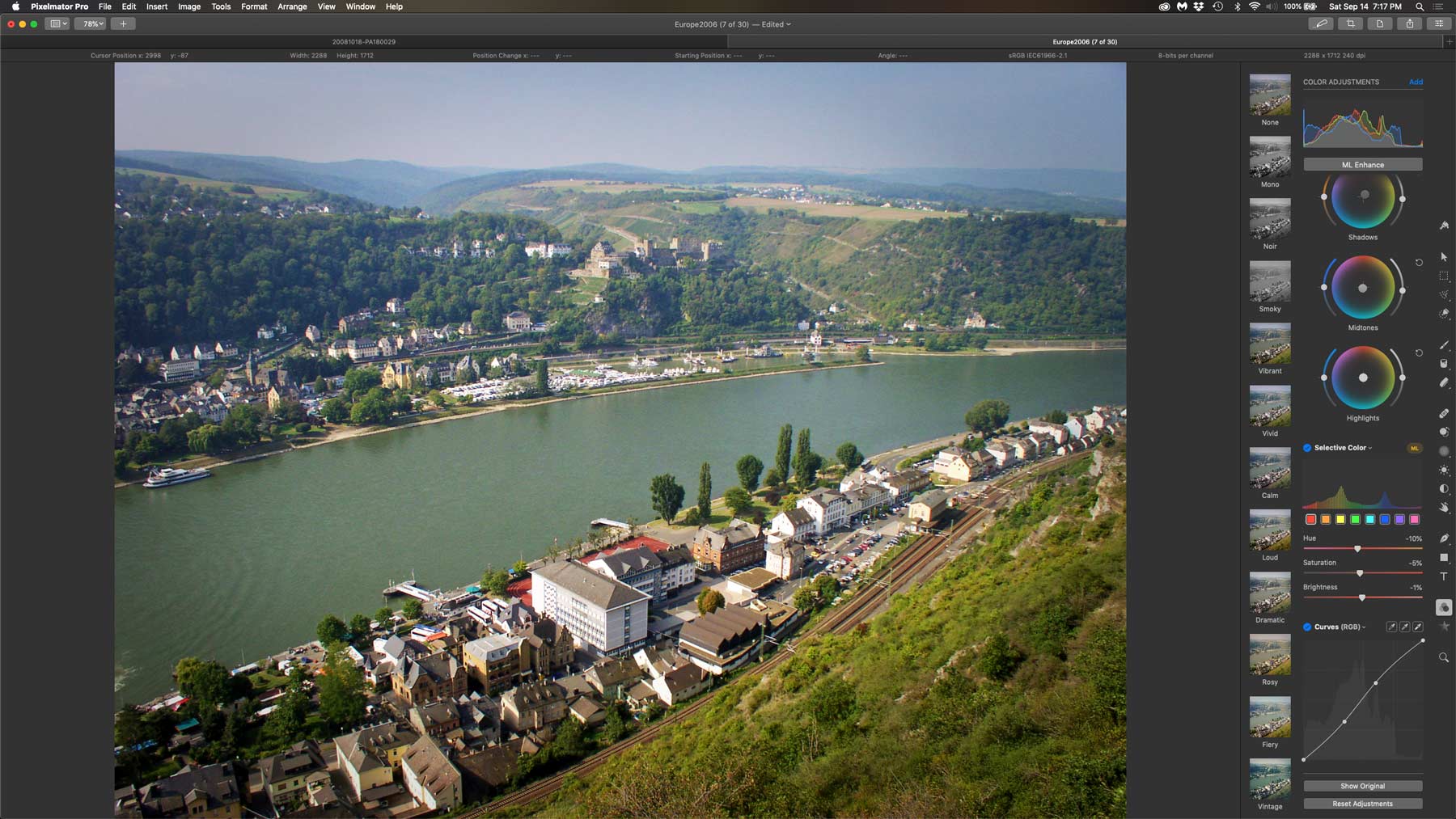Image resolution: width=1456 pixels, height=819 pixels.
Task: Reset the Highlights color wheel
Action: [1419, 353]
